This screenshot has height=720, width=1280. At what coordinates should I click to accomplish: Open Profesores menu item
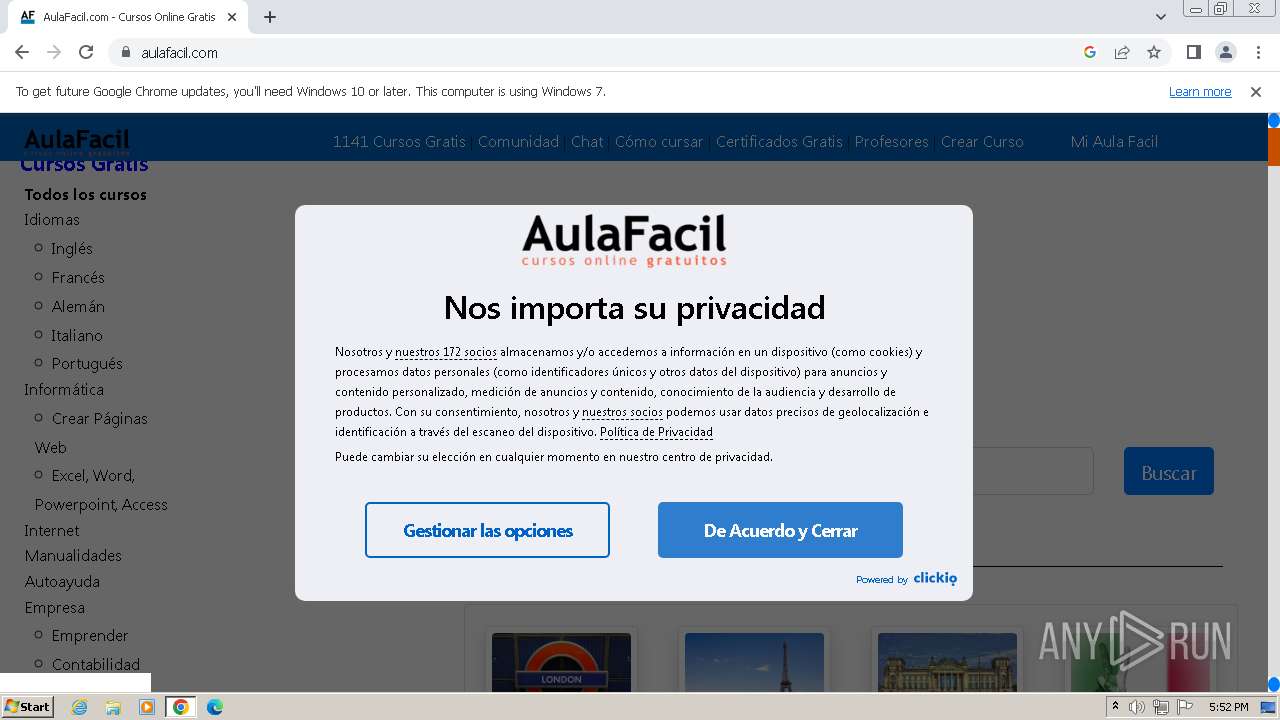coord(892,141)
